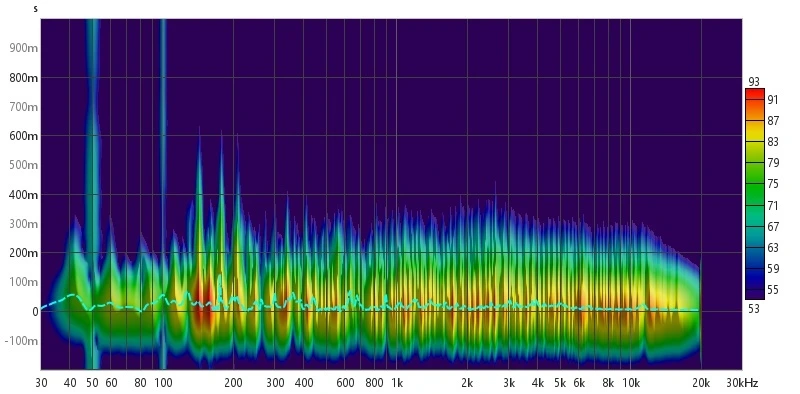Click the 79 value on the colour scale
800x394 pixels.
click(x=773, y=163)
